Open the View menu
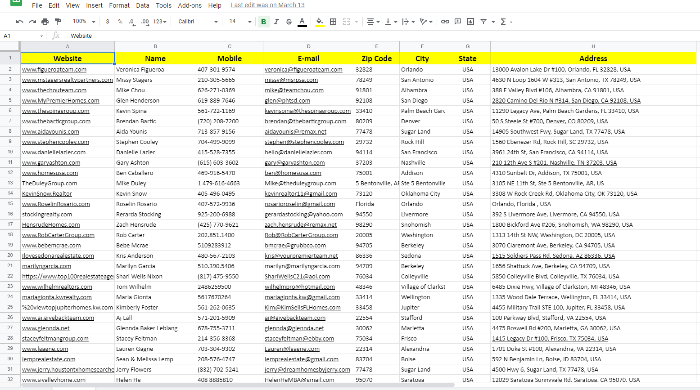This screenshot has width=700, height=390. tap(72, 5)
